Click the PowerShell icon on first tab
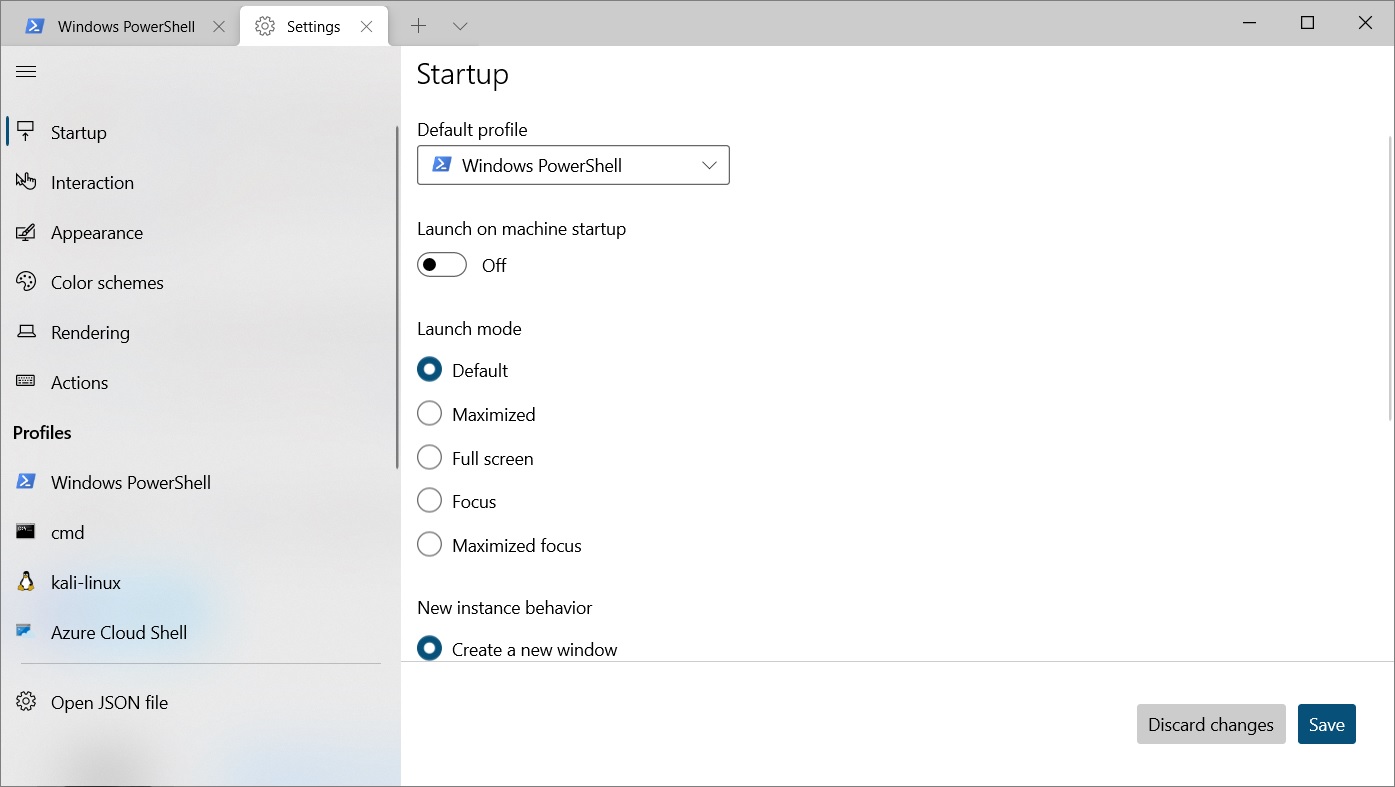Screen dimensions: 1395x787 tap(35, 26)
